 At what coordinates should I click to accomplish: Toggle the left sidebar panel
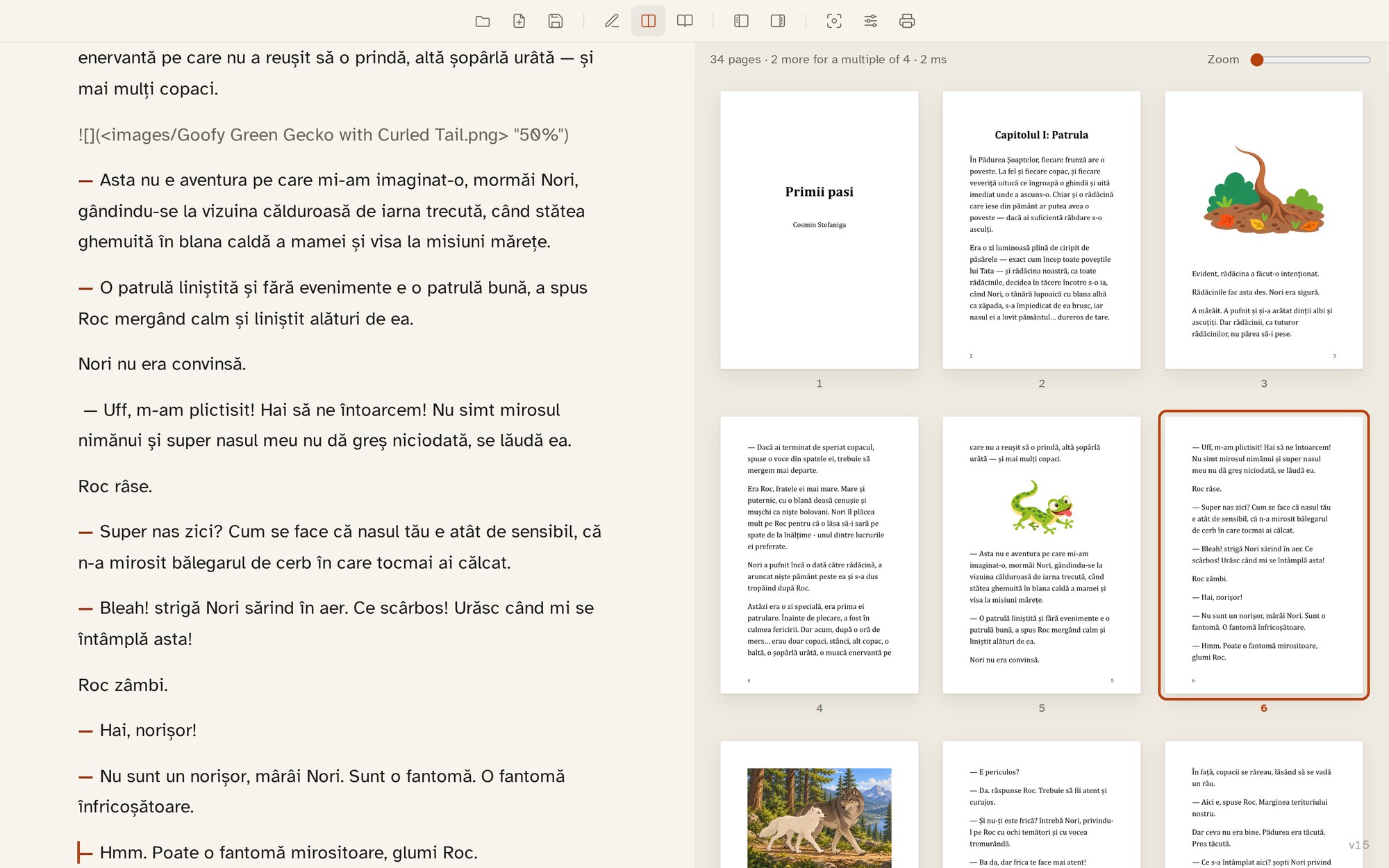pyautogui.click(x=741, y=21)
